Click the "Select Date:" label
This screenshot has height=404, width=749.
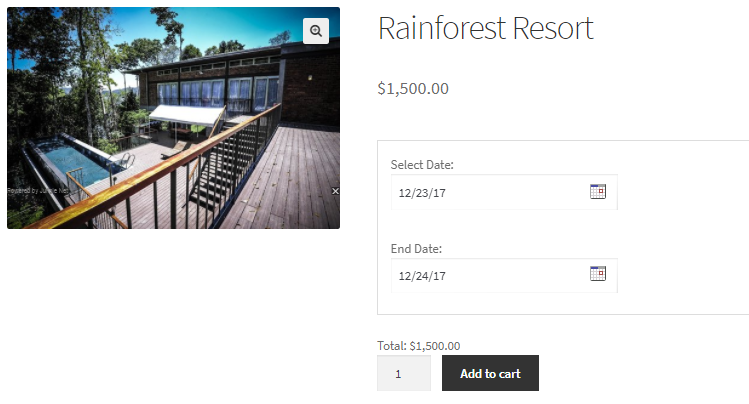[x=422, y=165]
